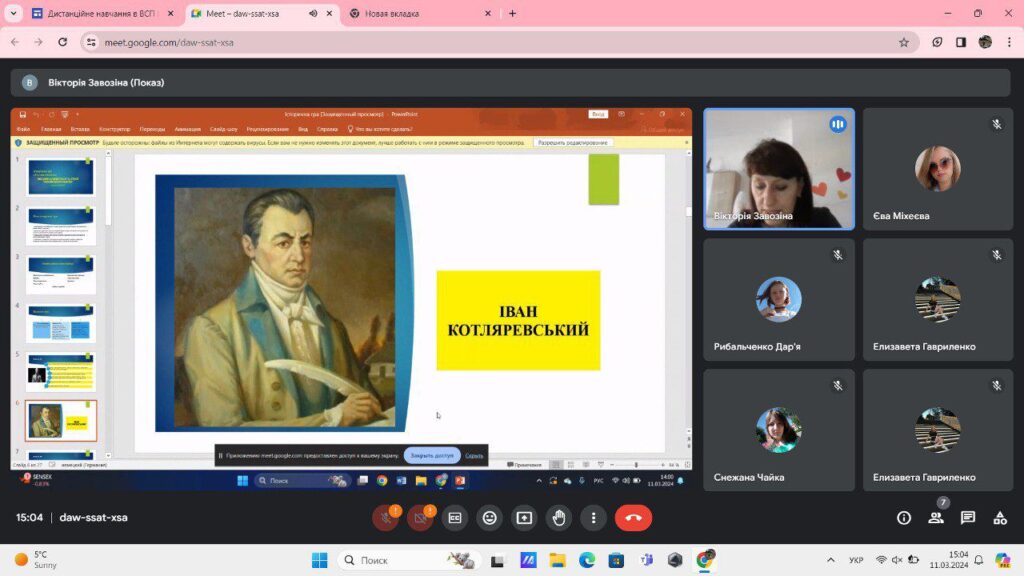This screenshot has width=1024, height=576.
Task: Open the in-call chat panel
Action: [968, 518]
